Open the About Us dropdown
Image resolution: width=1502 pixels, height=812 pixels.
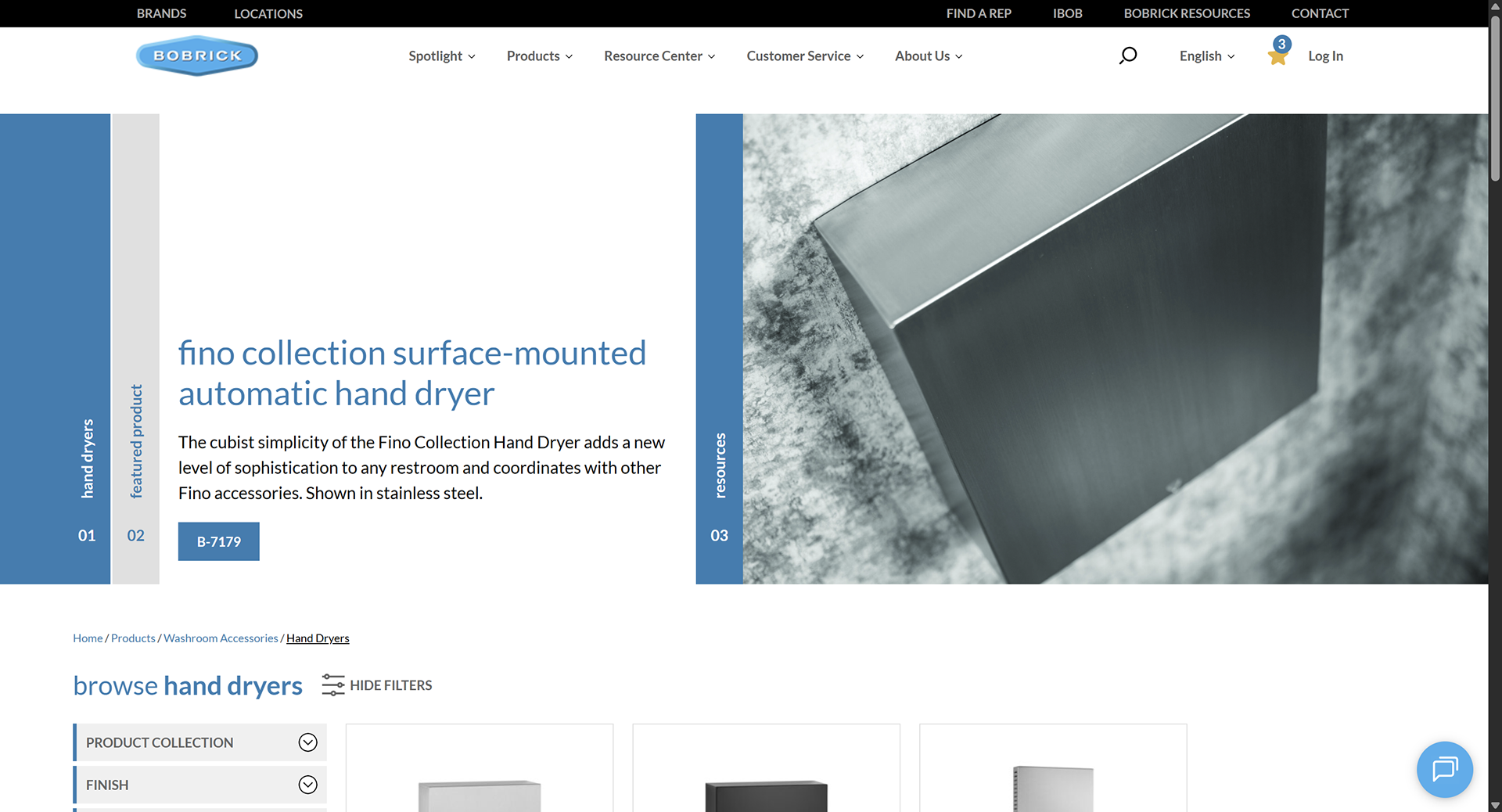pos(929,56)
